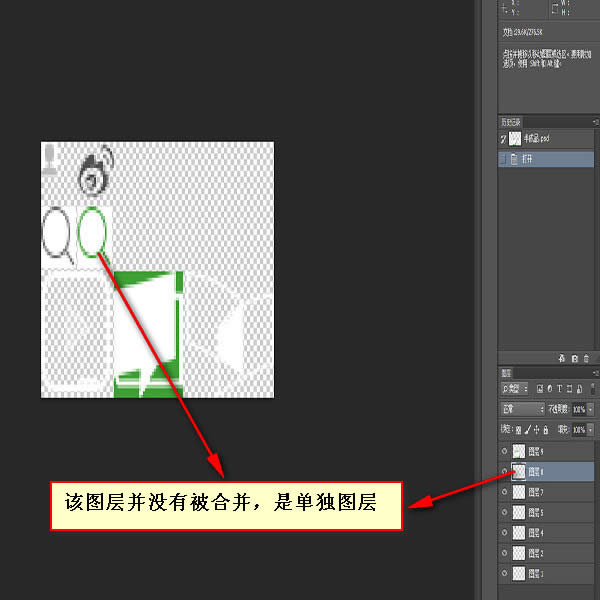Select the 打开 history state

pyautogui.click(x=546, y=159)
